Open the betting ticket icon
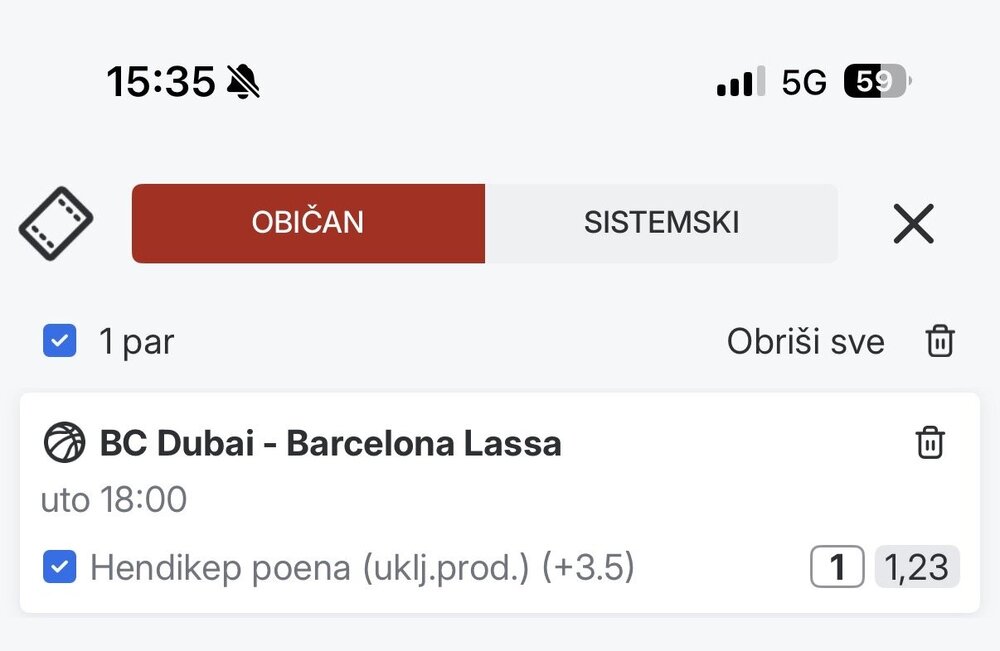Screen dimensions: 1000x651 pyautogui.click(x=55, y=223)
